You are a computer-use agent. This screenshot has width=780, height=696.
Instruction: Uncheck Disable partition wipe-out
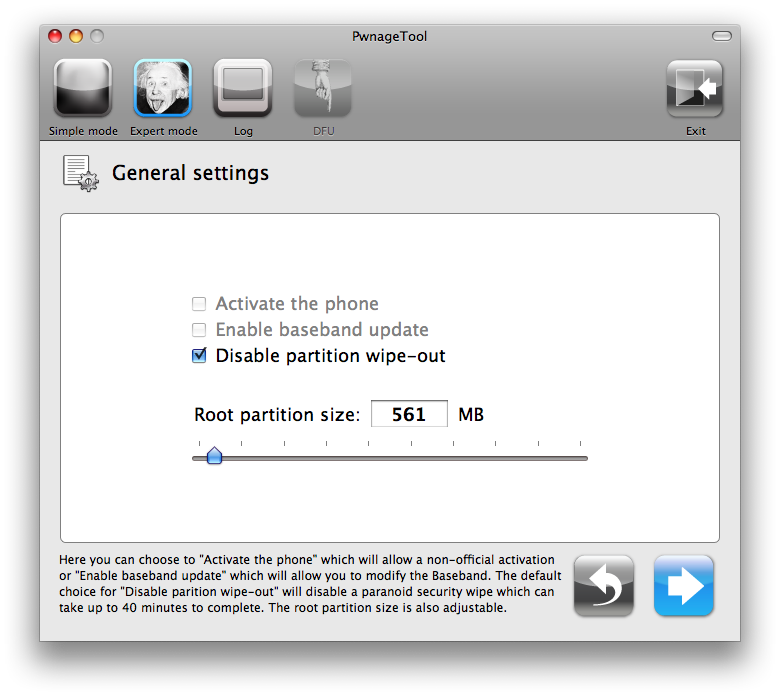click(x=199, y=356)
